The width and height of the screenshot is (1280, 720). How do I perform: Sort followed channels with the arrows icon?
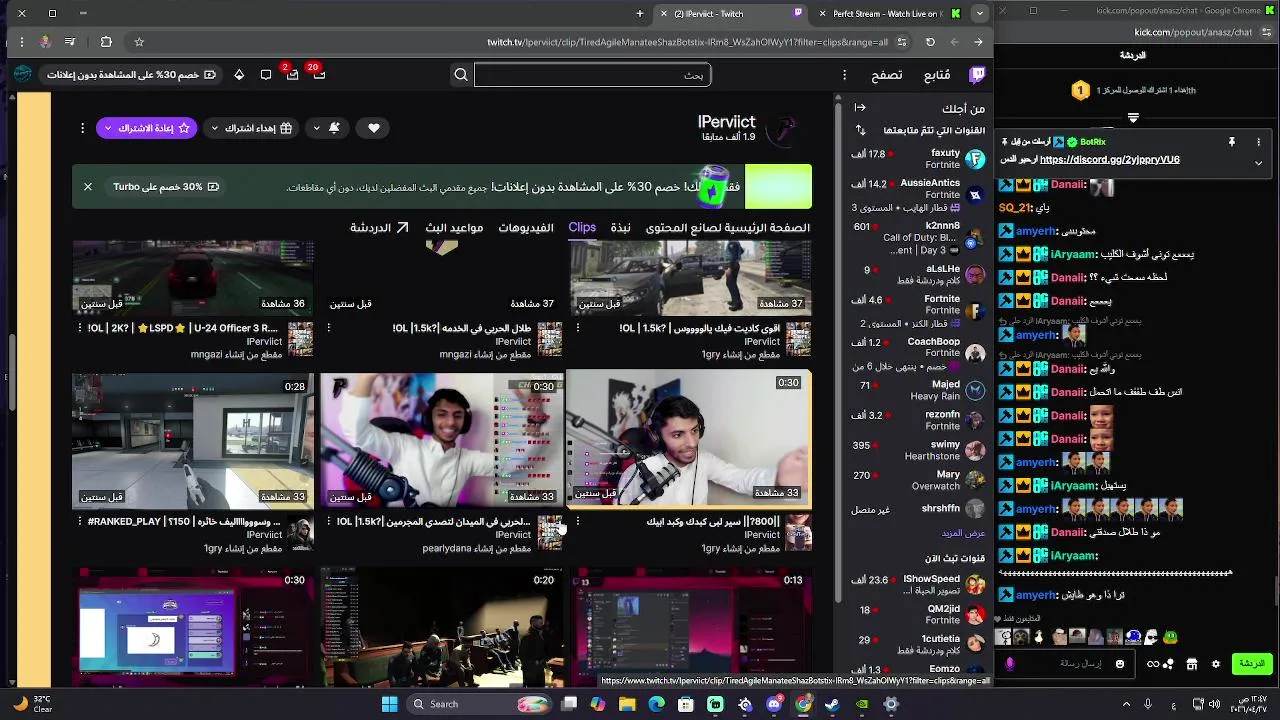click(x=861, y=130)
